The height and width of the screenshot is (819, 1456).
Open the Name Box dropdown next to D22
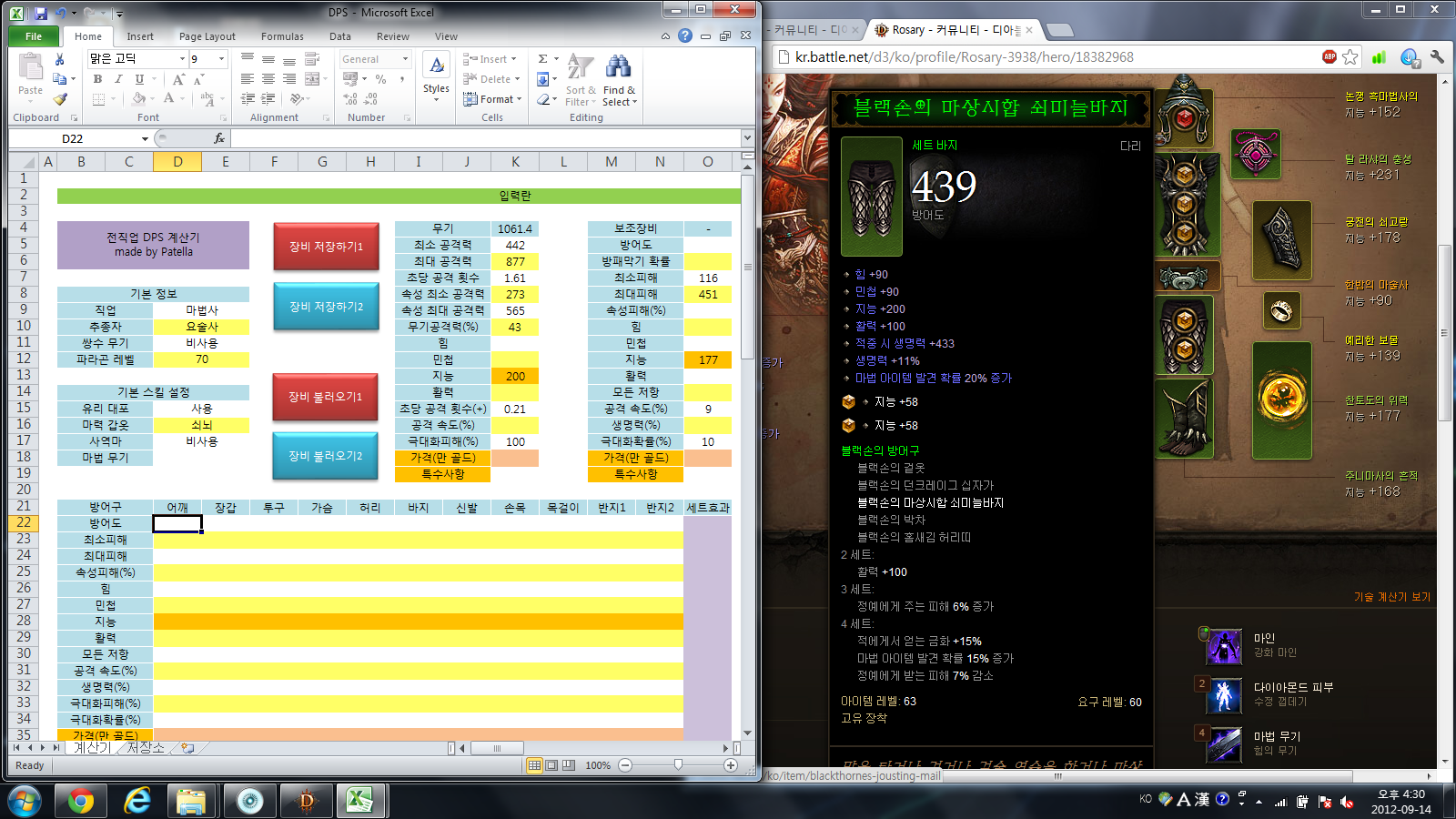click(145, 138)
